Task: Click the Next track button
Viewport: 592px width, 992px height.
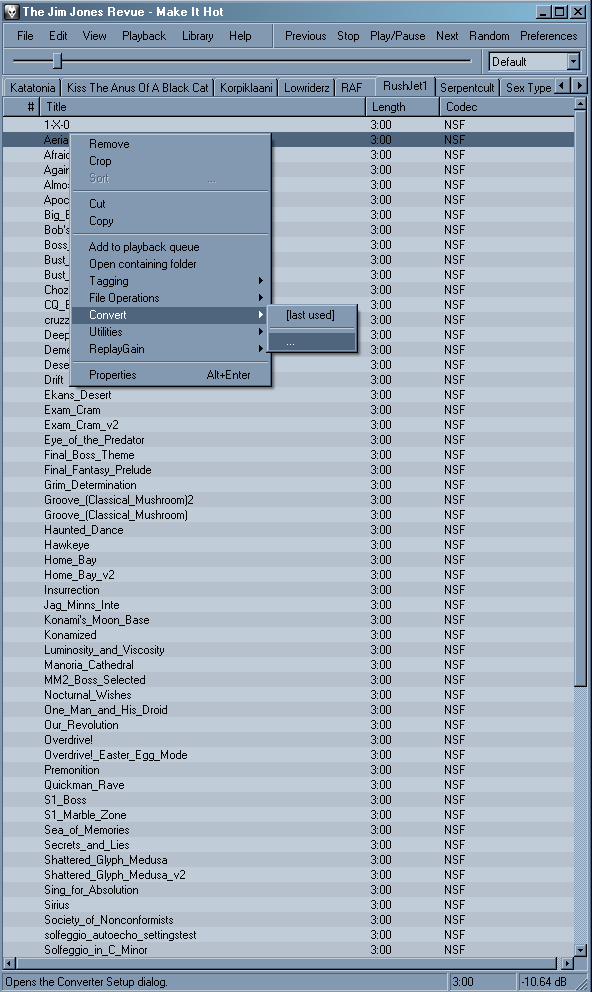Action: 447,36
